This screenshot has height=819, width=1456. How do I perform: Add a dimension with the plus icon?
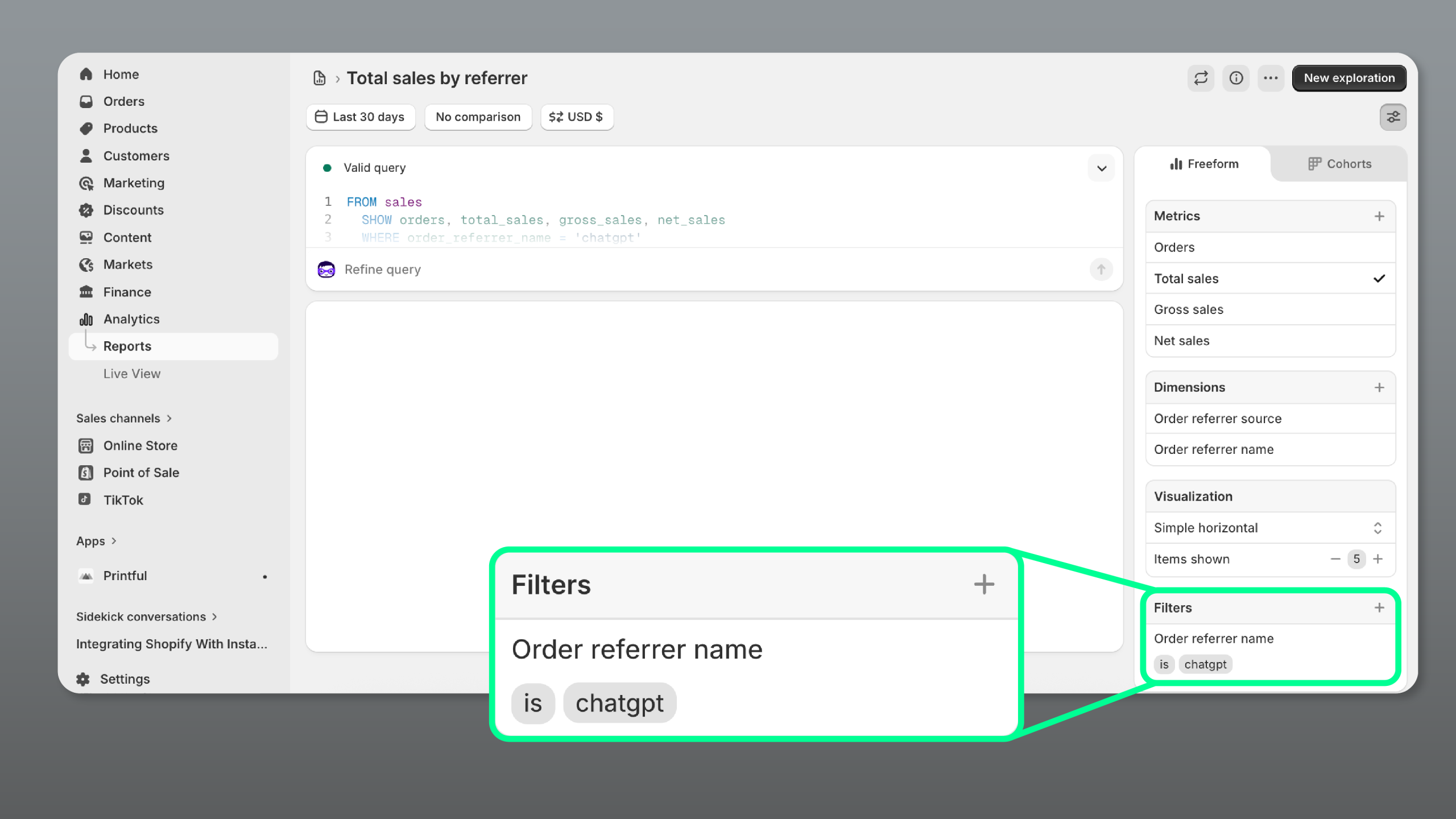click(x=1379, y=387)
